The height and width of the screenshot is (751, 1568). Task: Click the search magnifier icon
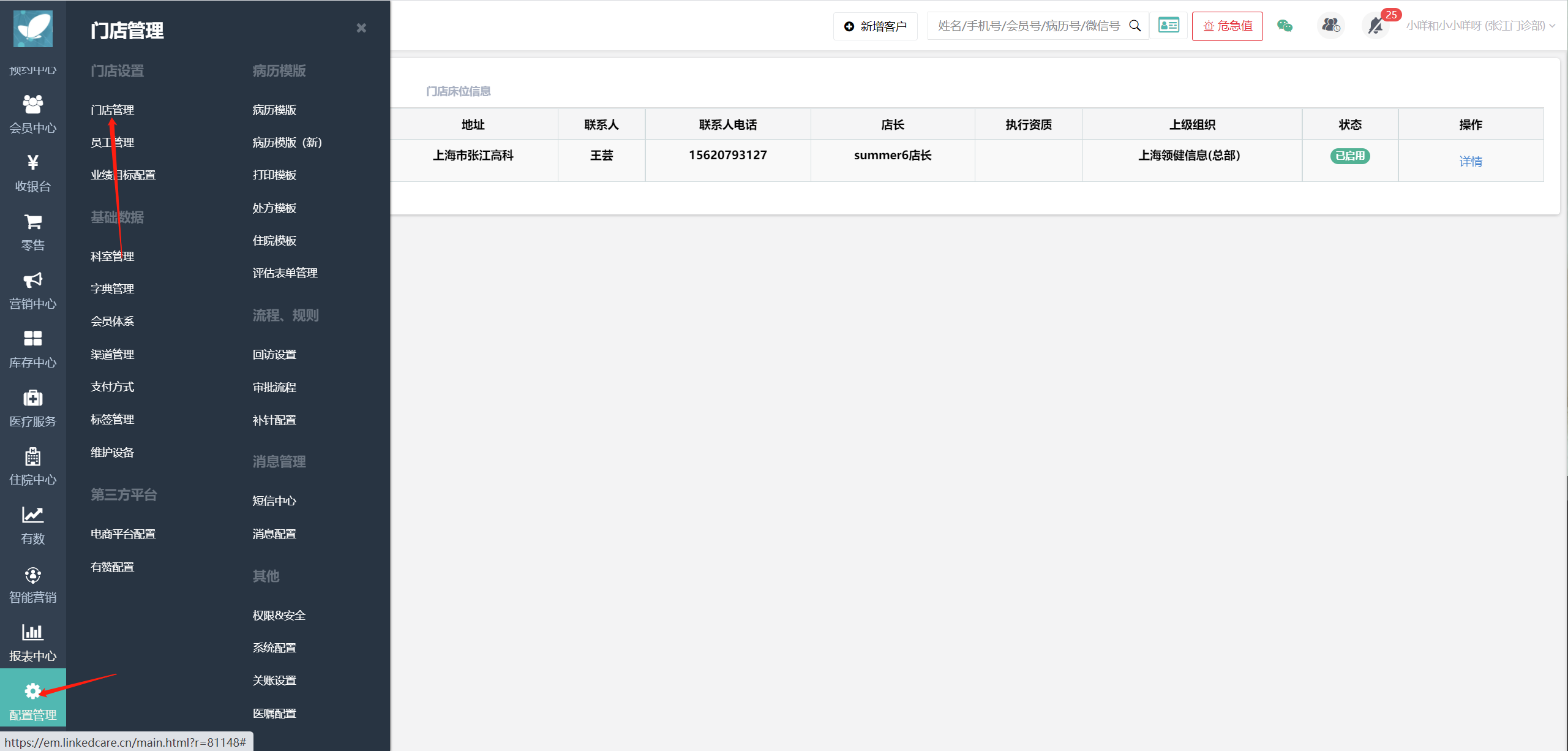(x=1135, y=26)
